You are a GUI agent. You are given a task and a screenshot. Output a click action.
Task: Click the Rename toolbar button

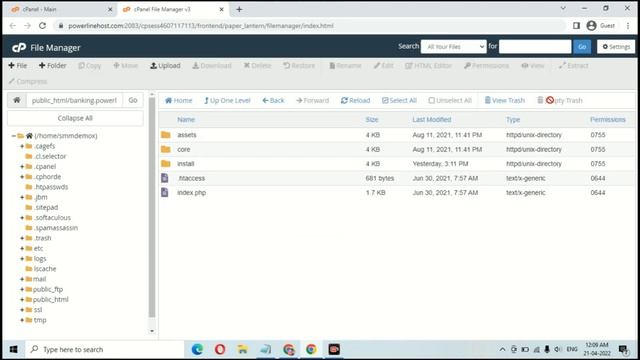coord(345,66)
